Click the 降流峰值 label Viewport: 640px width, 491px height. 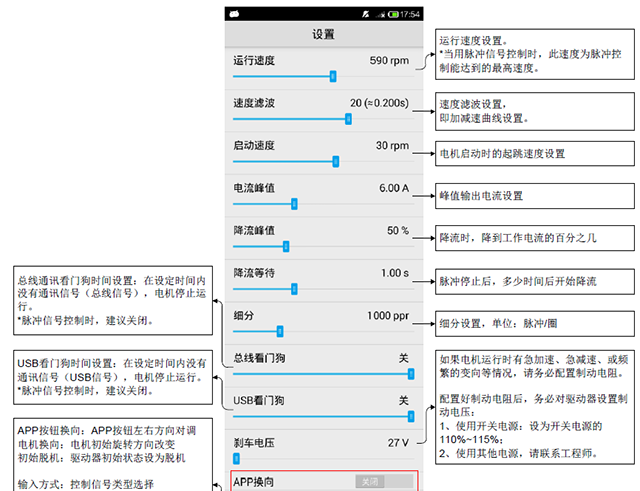254,230
